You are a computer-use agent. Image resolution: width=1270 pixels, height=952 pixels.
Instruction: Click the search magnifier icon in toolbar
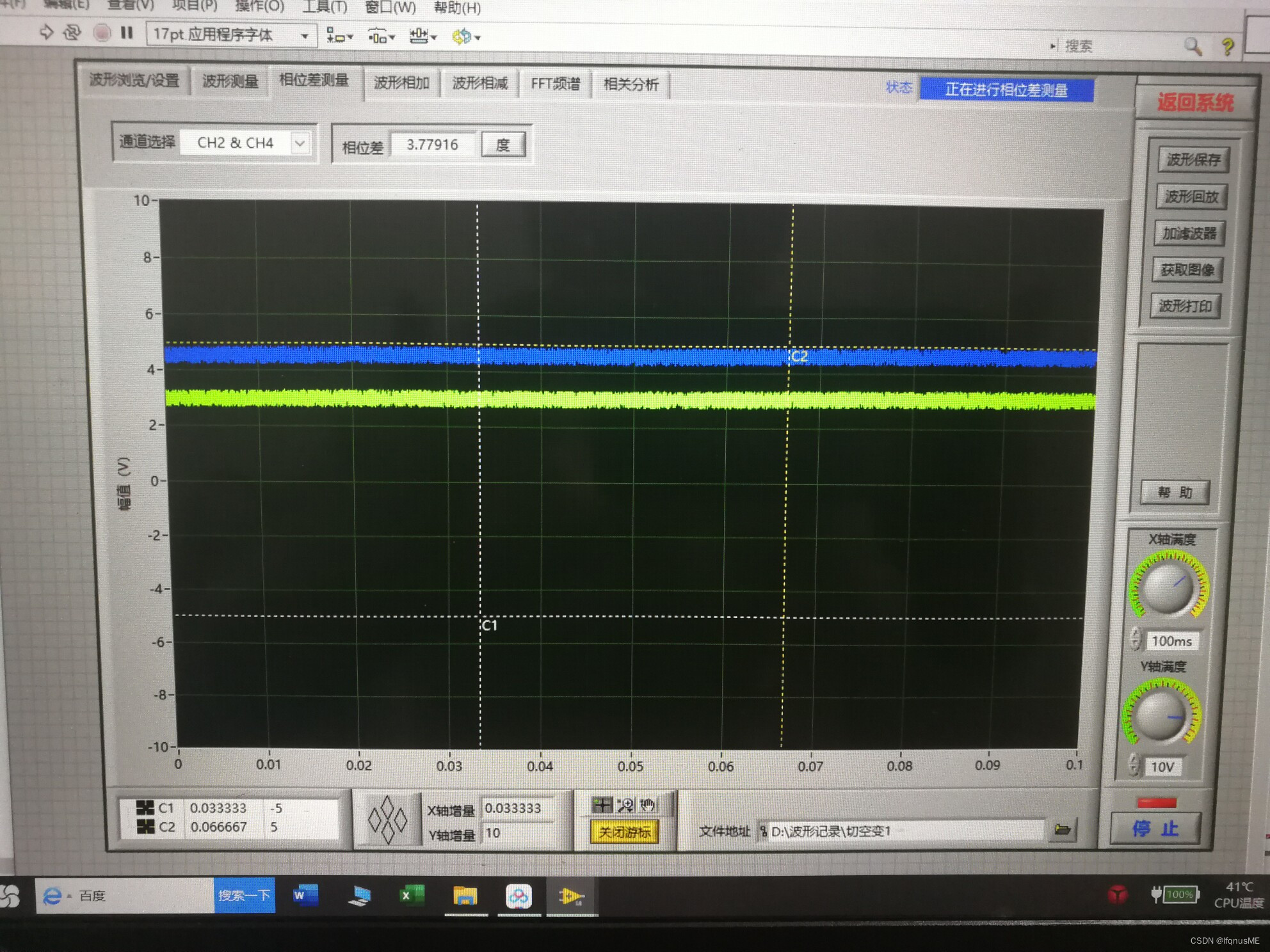[x=1193, y=45]
